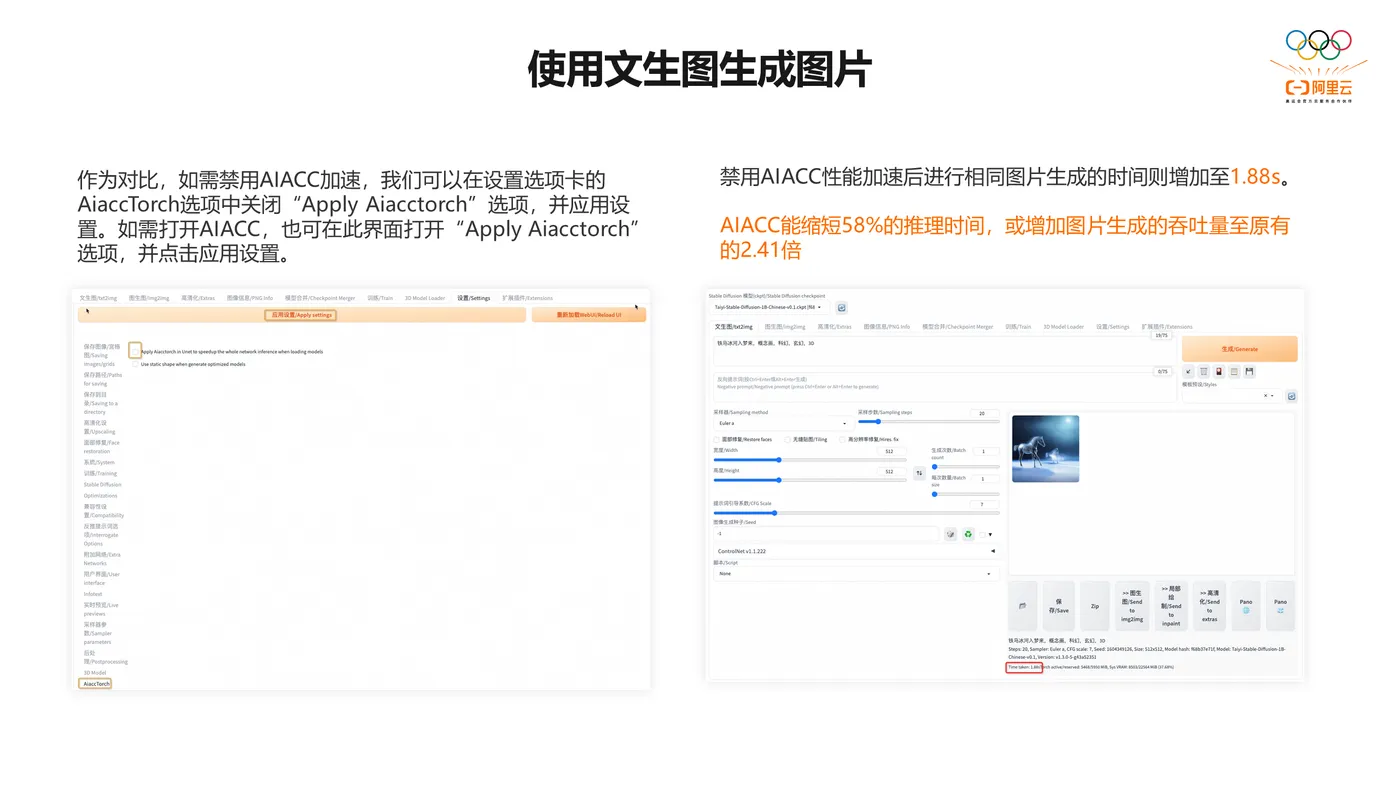This screenshot has height=788, width=1400.
Task: Click the Send to inpaint button
Action: coord(1171,606)
